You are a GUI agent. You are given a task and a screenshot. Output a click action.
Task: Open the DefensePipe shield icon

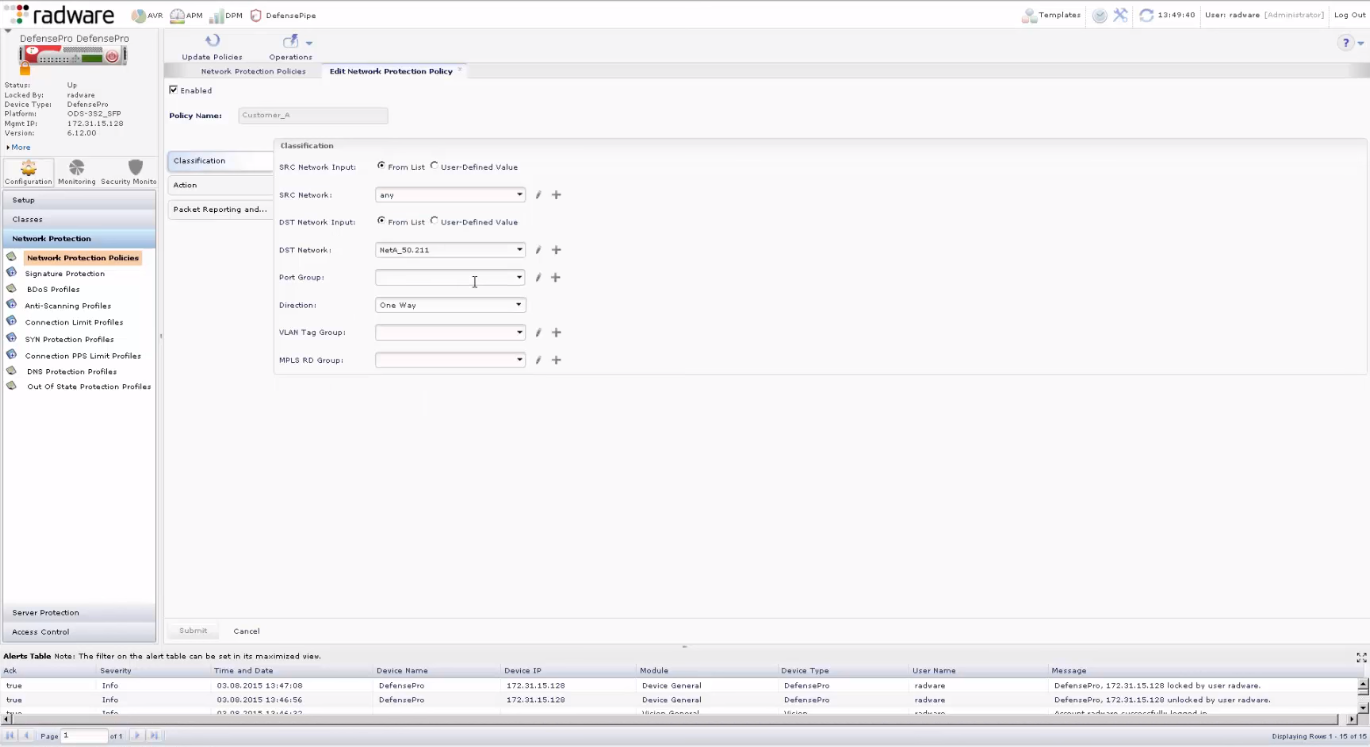256,15
